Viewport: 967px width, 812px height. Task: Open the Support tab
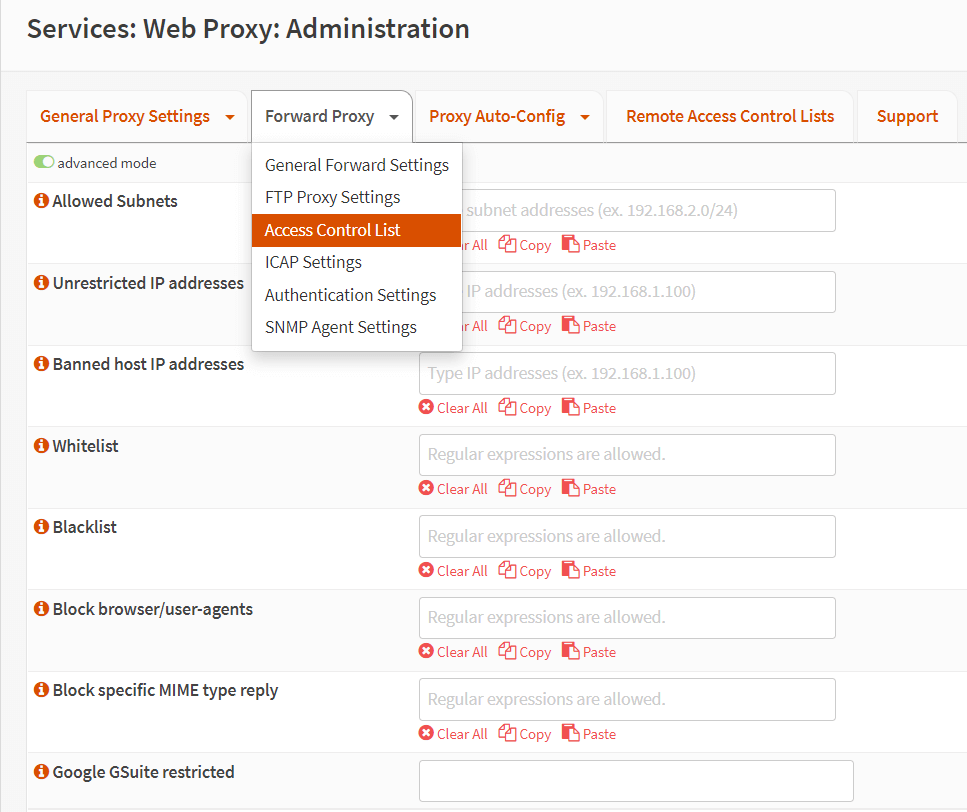[907, 116]
